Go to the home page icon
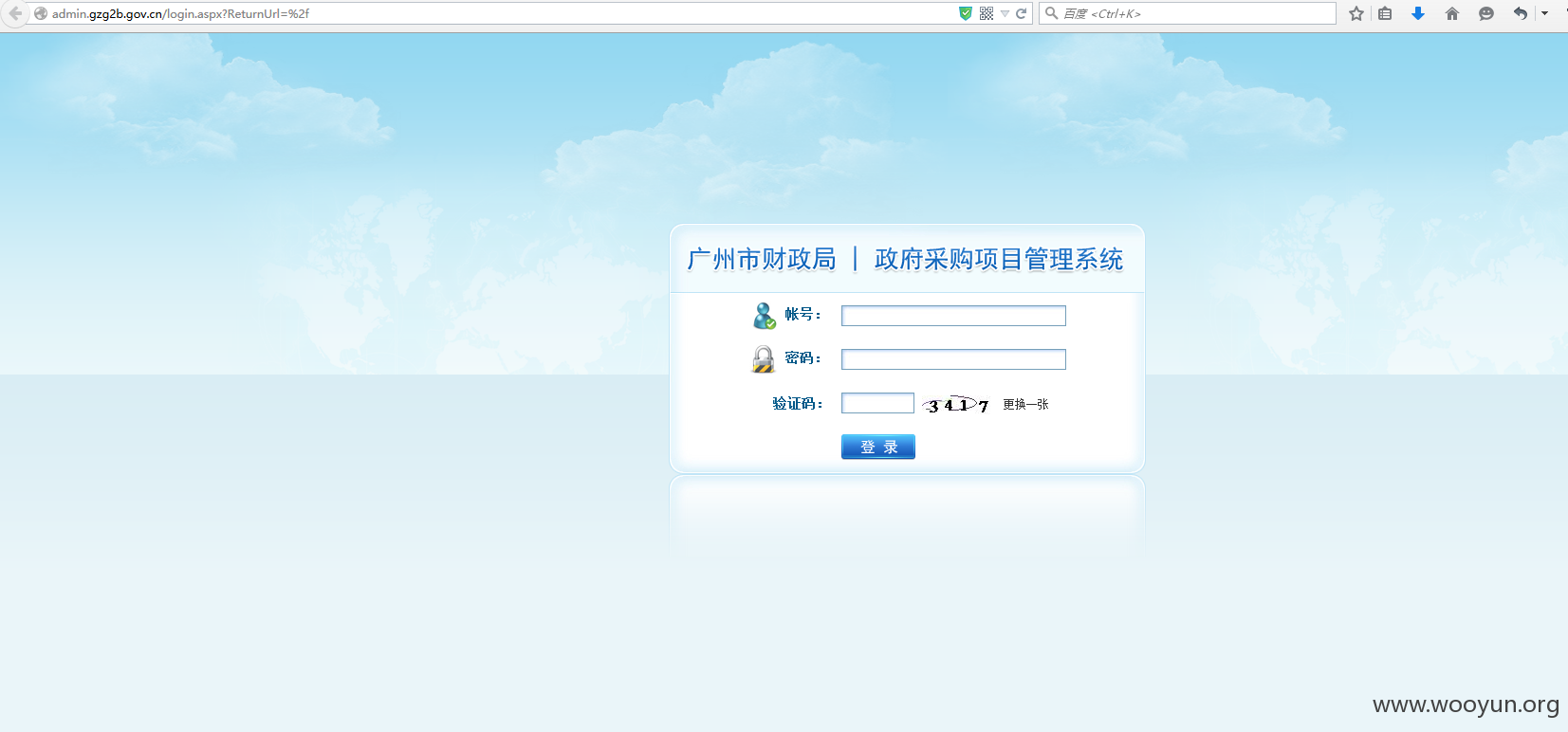Image resolution: width=1568 pixels, height=732 pixels. pos(1452,13)
